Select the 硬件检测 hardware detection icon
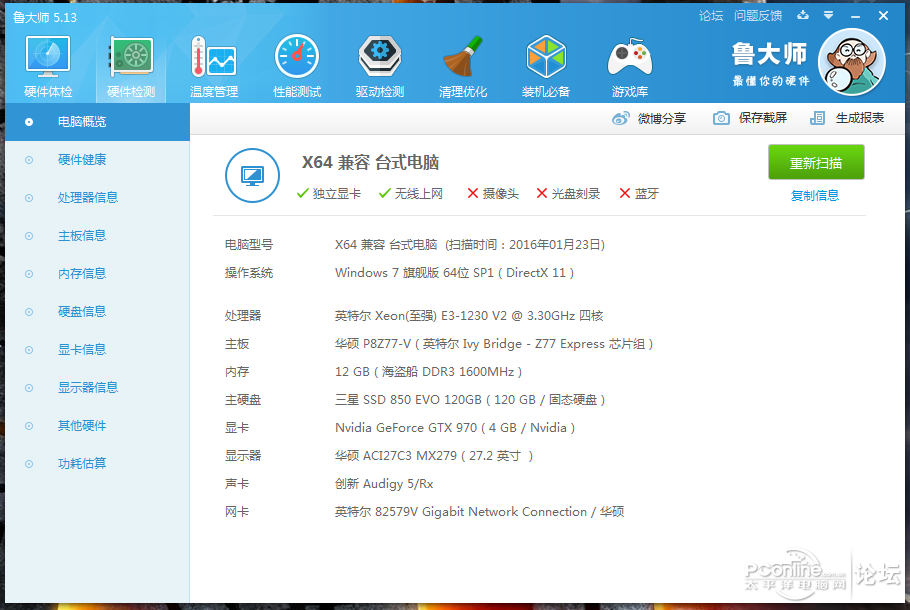This screenshot has width=910, height=610. pyautogui.click(x=131, y=66)
